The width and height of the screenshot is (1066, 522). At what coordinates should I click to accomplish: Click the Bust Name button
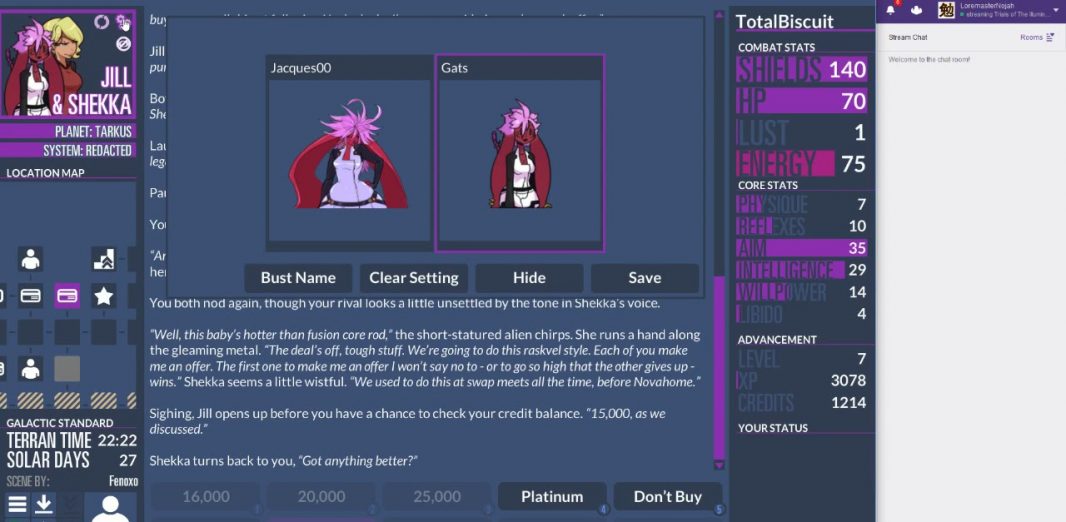click(x=298, y=278)
